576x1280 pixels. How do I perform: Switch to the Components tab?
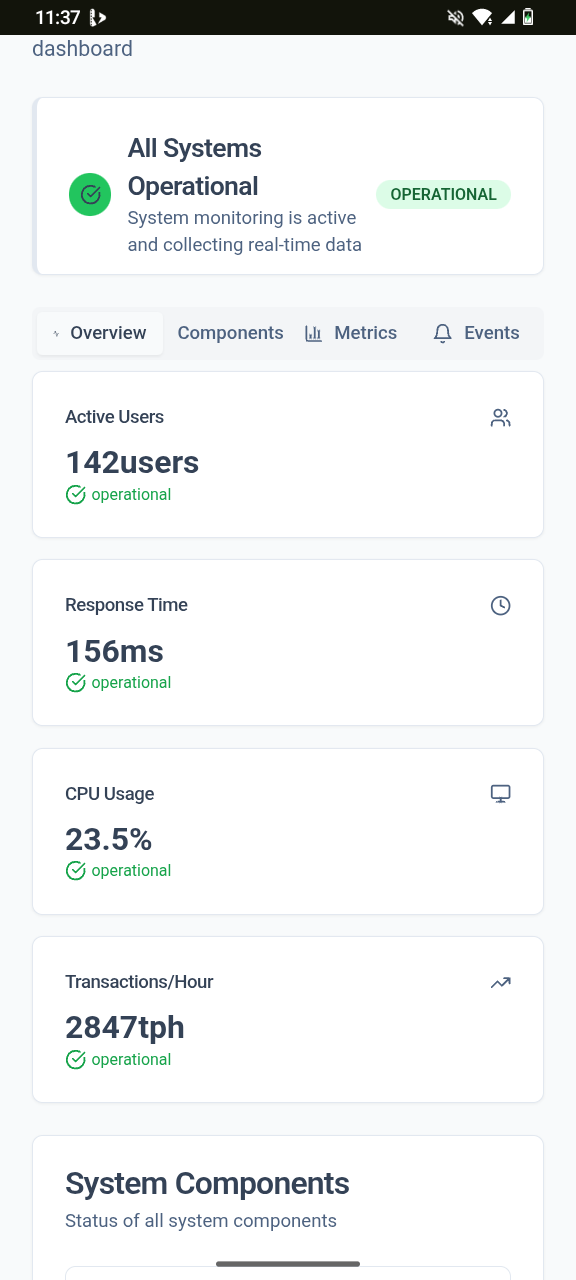(230, 333)
